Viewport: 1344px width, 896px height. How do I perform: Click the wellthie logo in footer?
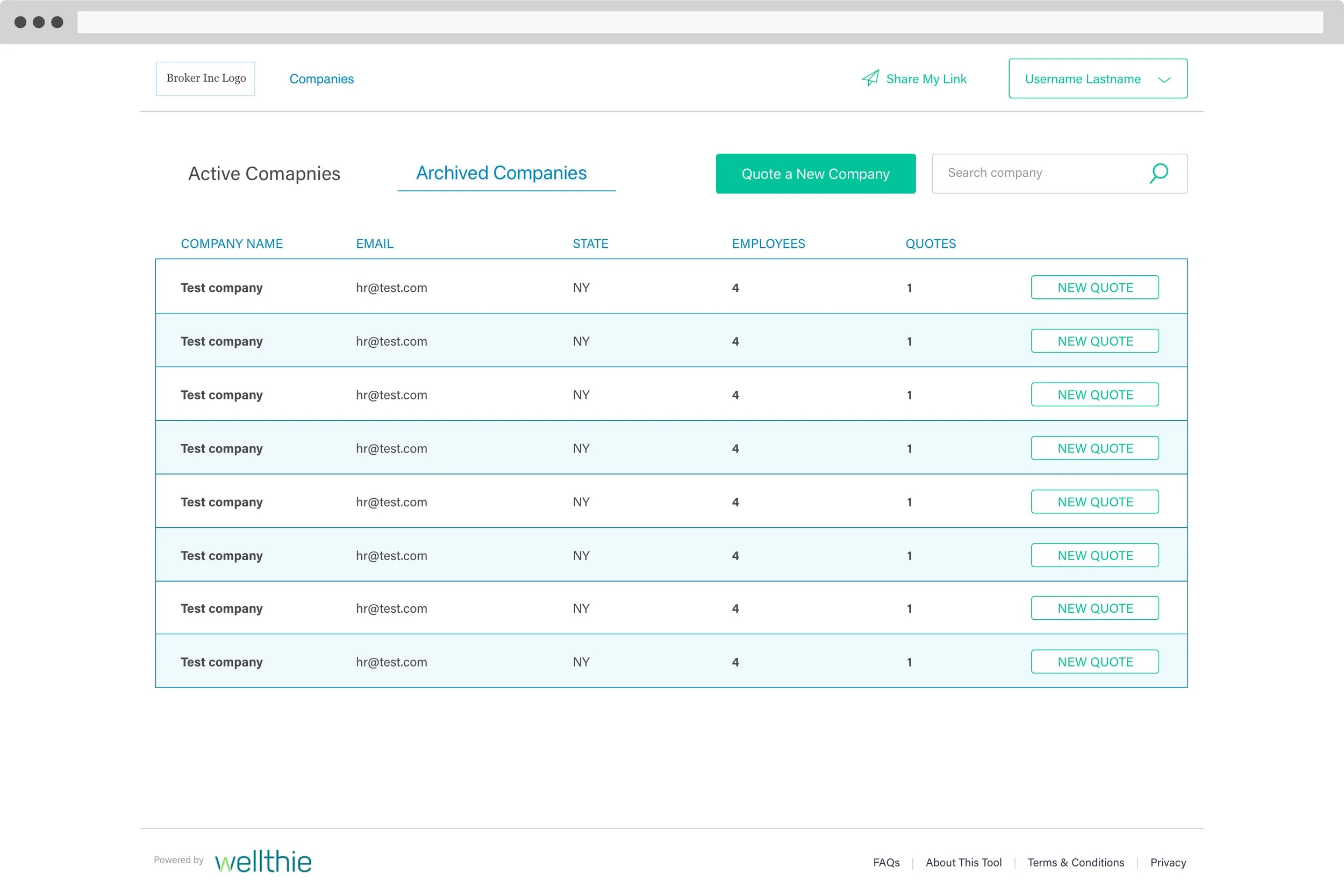(x=263, y=861)
